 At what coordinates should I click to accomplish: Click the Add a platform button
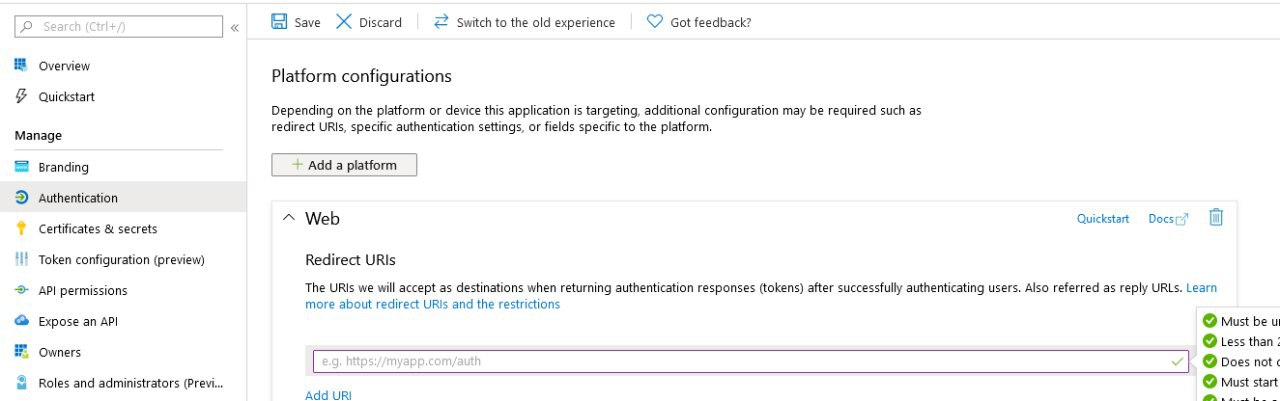pos(344,165)
